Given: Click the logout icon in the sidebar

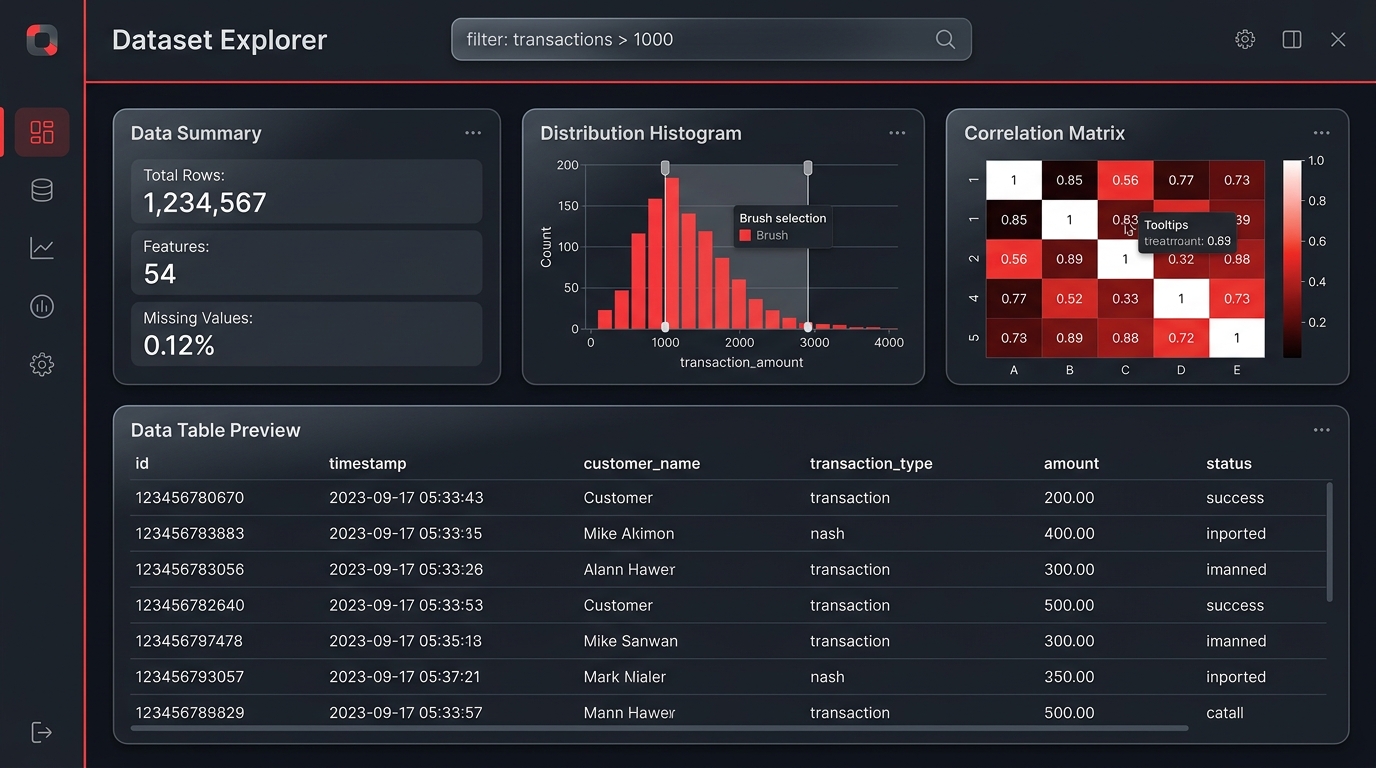Looking at the screenshot, I should pos(42,732).
